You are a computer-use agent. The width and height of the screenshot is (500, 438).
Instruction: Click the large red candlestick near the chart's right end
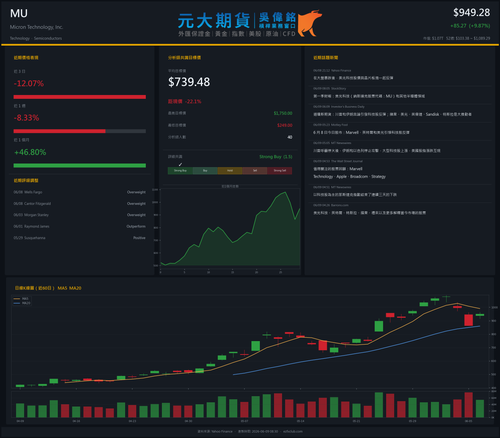469,320
